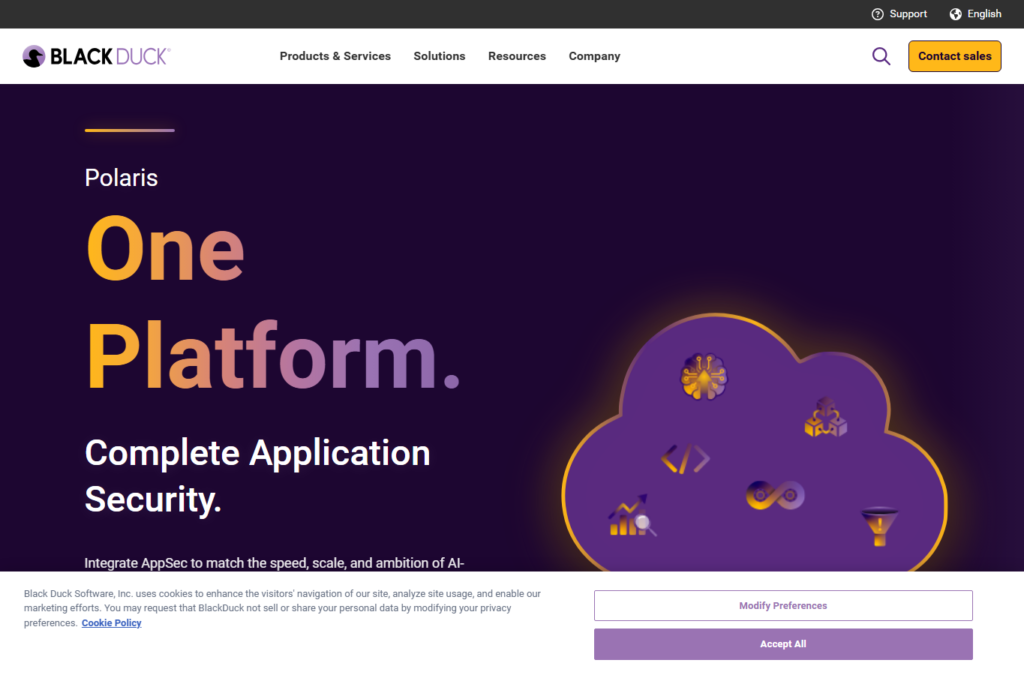The width and height of the screenshot is (1024, 675).
Task: Click the Black Duck logo
Action: point(97,56)
